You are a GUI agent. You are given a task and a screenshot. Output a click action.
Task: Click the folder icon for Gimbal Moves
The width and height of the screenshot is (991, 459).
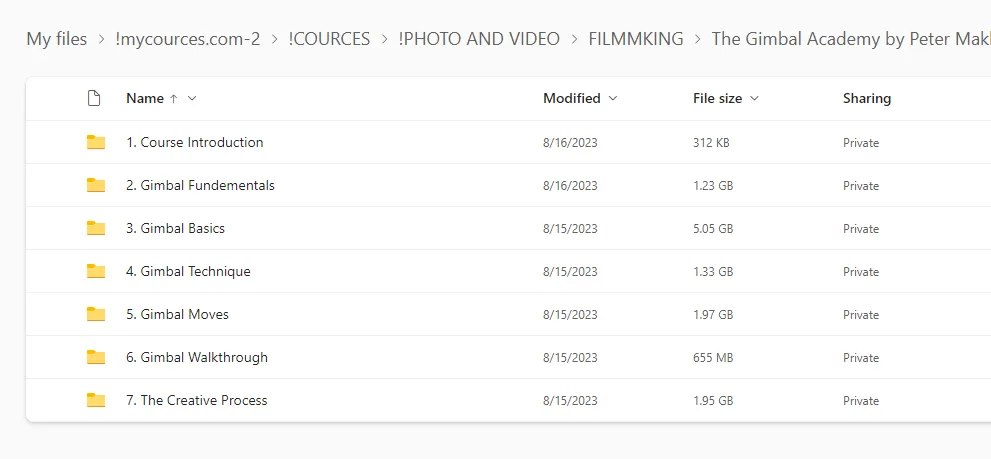tap(96, 314)
